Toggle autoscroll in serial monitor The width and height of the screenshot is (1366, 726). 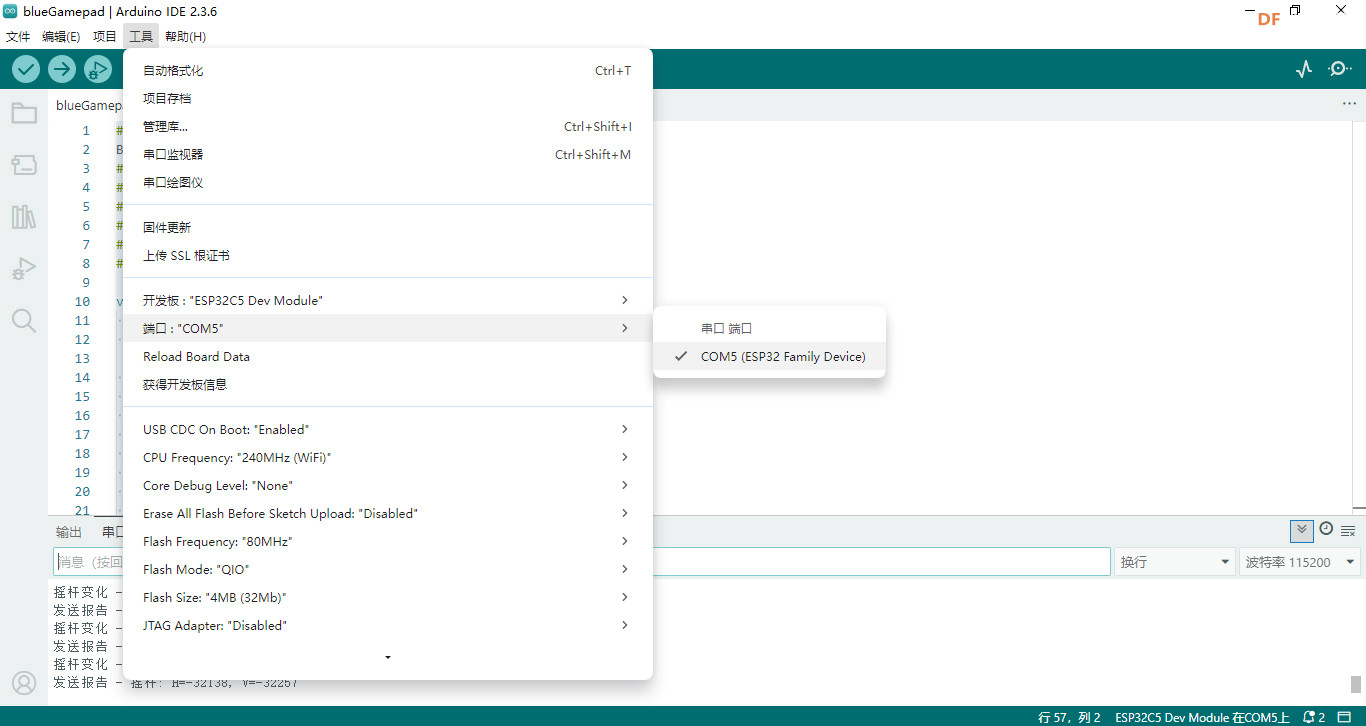pos(1301,530)
